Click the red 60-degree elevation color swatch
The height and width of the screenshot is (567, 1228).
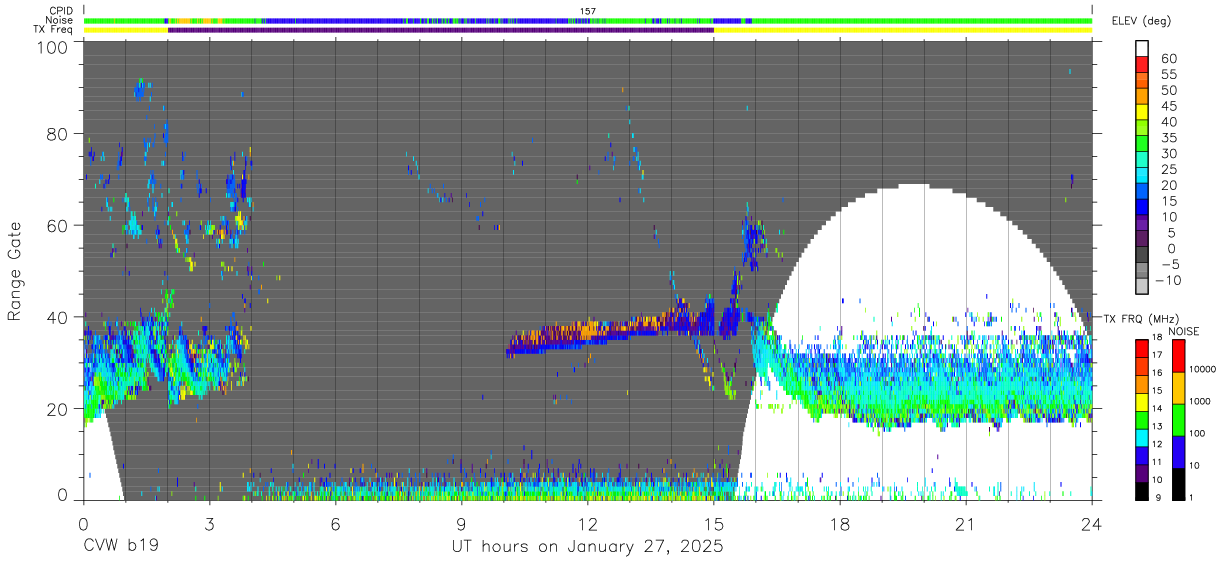click(x=1142, y=65)
